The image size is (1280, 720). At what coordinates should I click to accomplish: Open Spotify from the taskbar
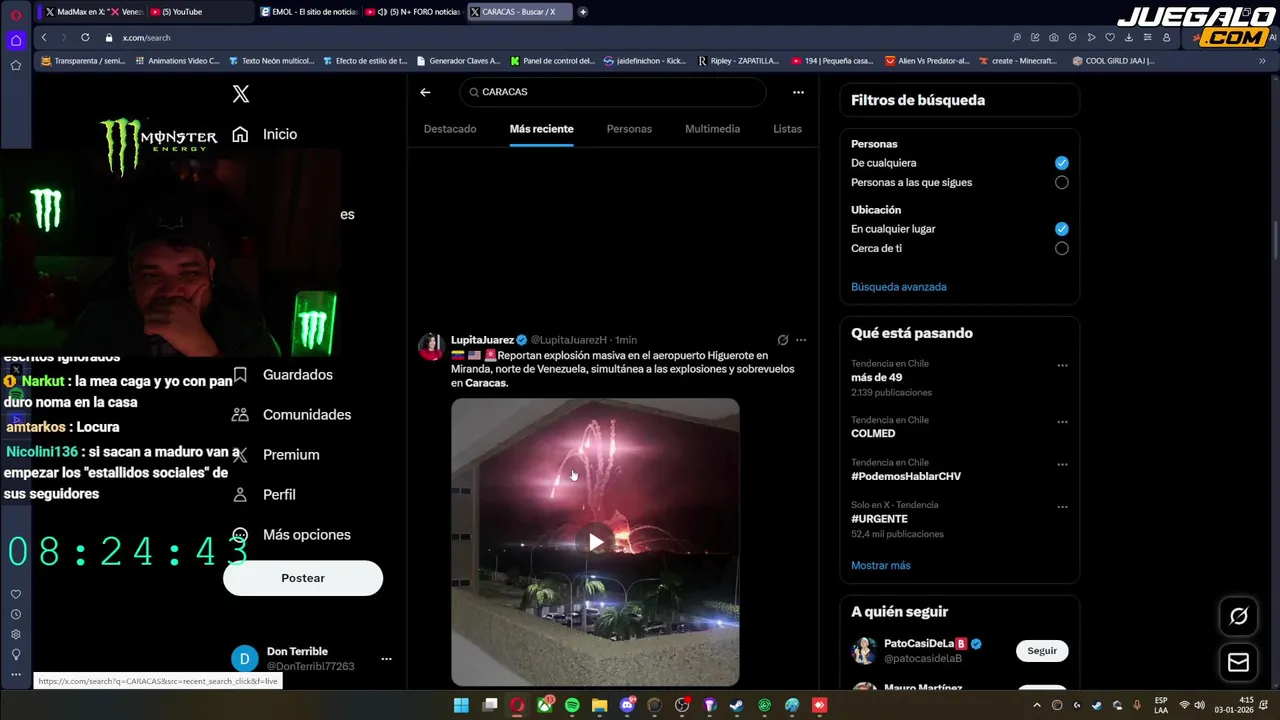[572, 705]
